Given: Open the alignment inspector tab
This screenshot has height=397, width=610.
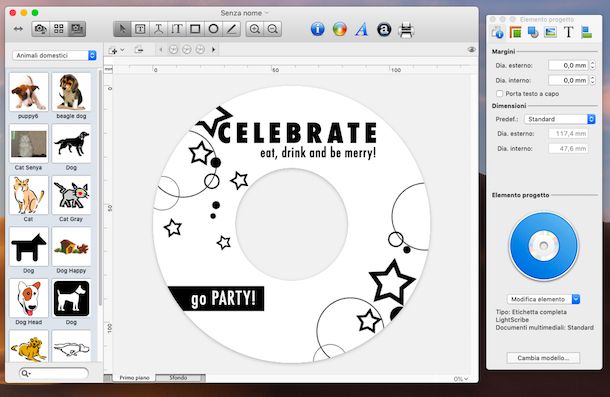Looking at the screenshot, I should pyautogui.click(x=586, y=32).
